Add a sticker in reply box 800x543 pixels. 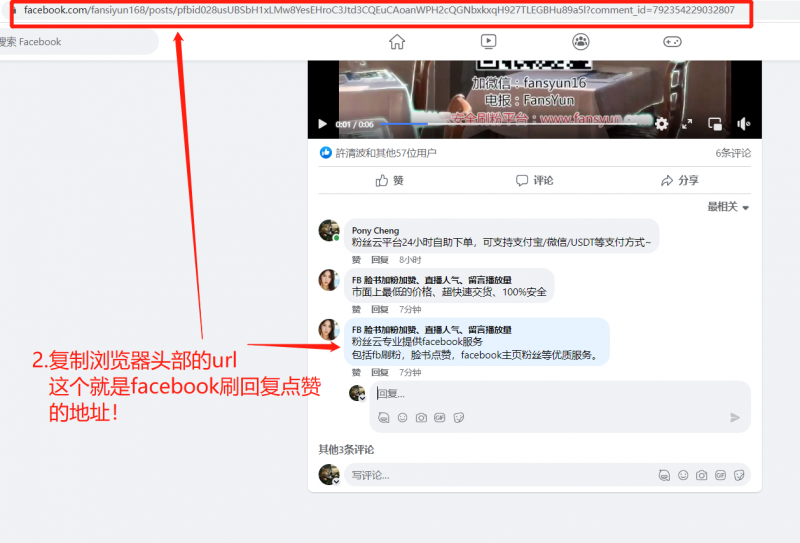[x=459, y=417]
